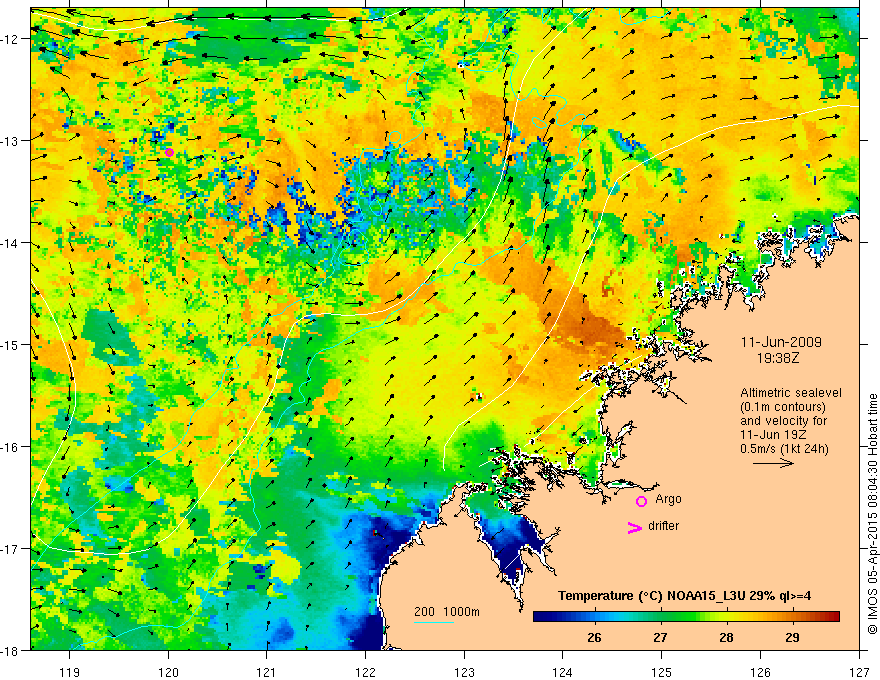Click the Argo float marker near 120°E, 13°S
The image size is (880, 680).
point(169,152)
